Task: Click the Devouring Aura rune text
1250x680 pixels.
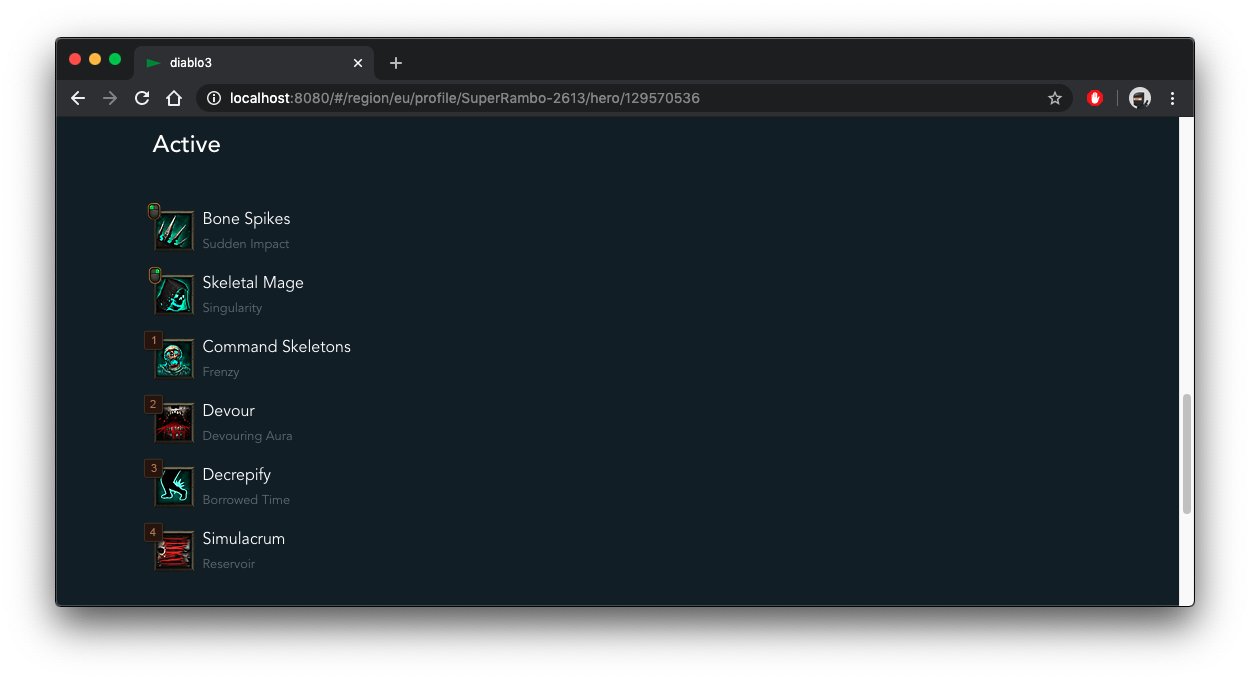Action: (x=247, y=436)
